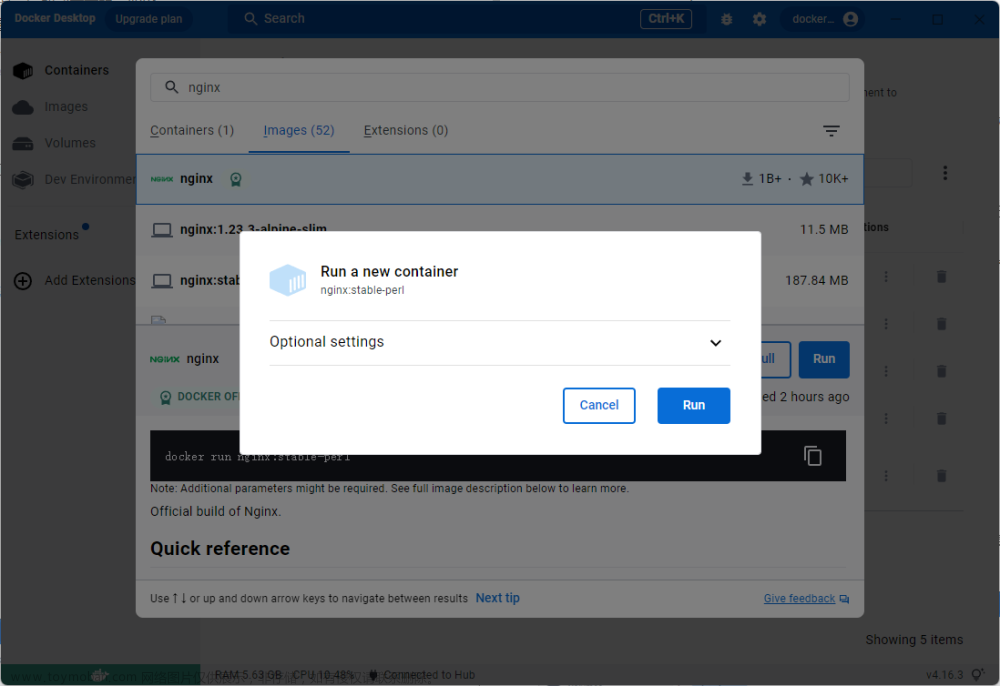Click the 11.5 MB size value

pyautogui.click(x=824, y=230)
